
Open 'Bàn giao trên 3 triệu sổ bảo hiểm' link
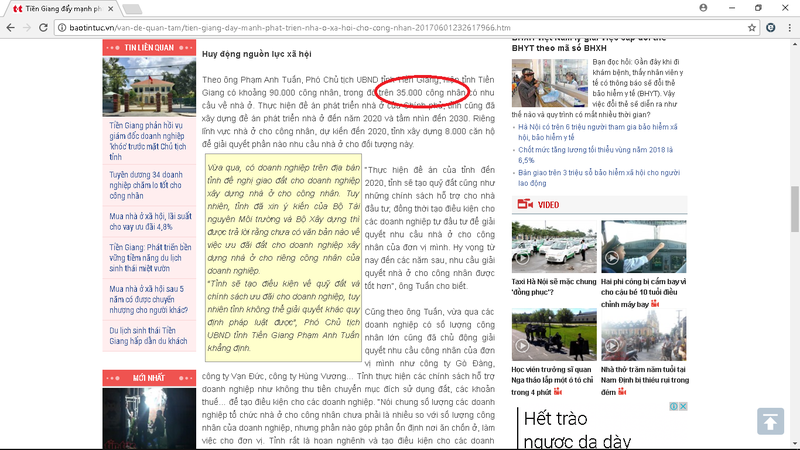click(x=599, y=178)
